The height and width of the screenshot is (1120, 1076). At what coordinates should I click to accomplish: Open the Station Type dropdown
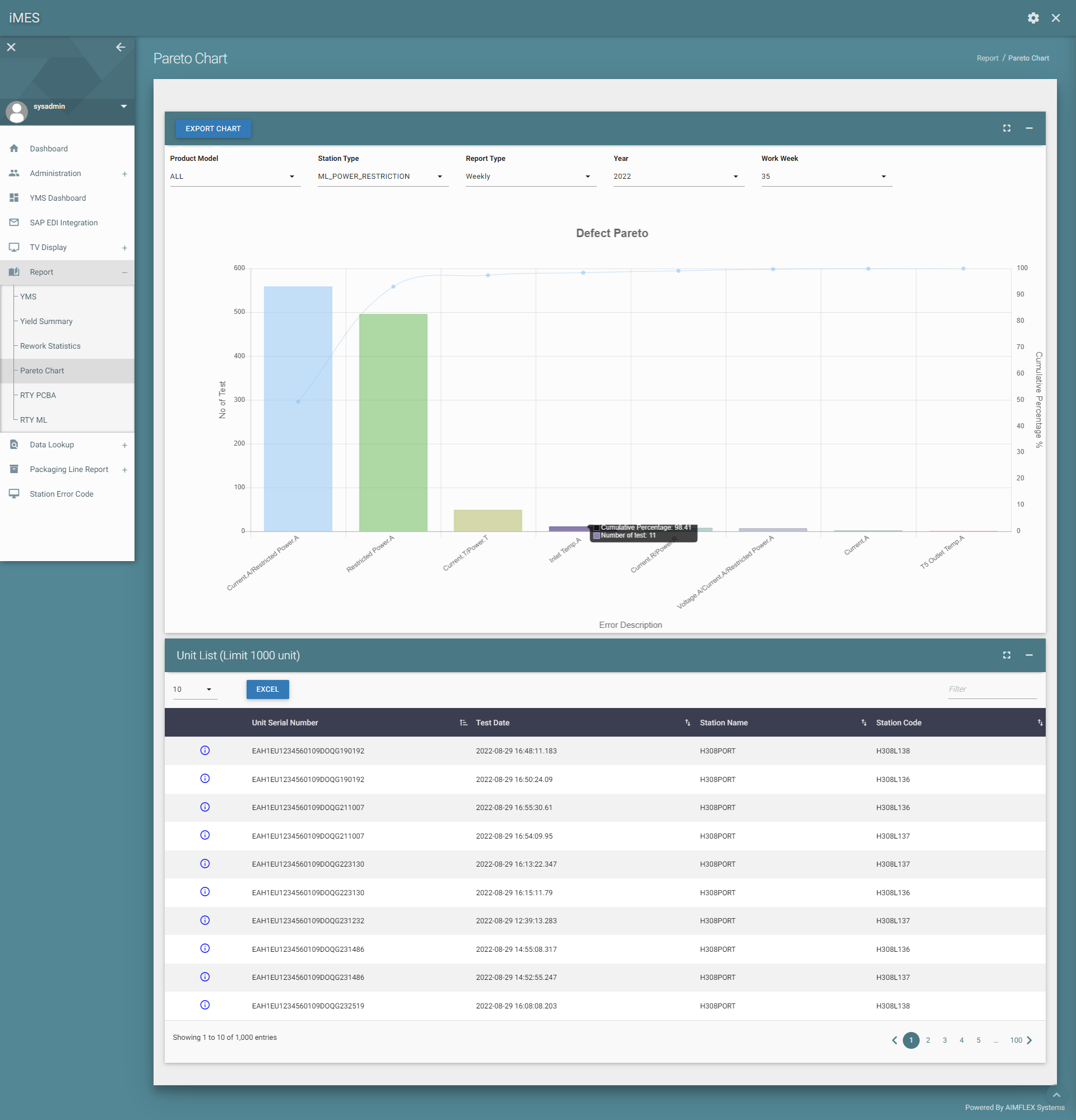382,177
